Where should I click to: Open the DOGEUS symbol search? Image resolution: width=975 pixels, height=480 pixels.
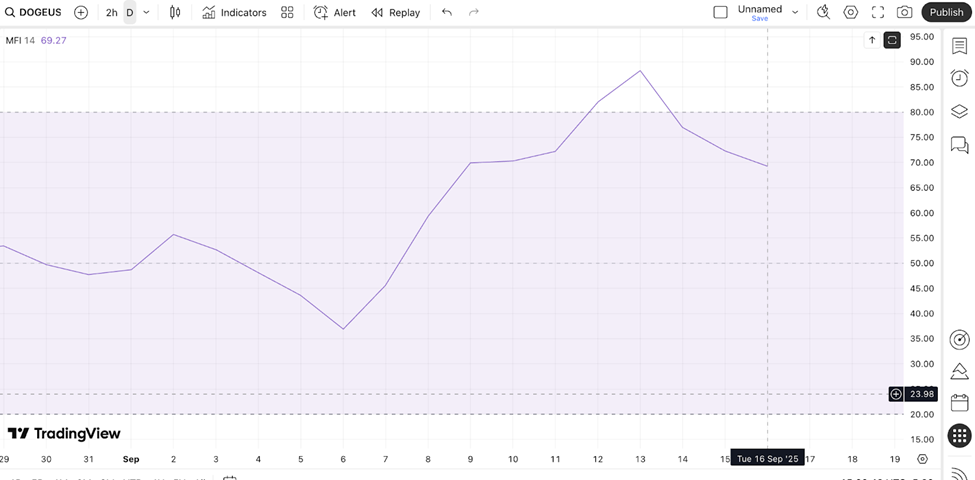(x=34, y=13)
